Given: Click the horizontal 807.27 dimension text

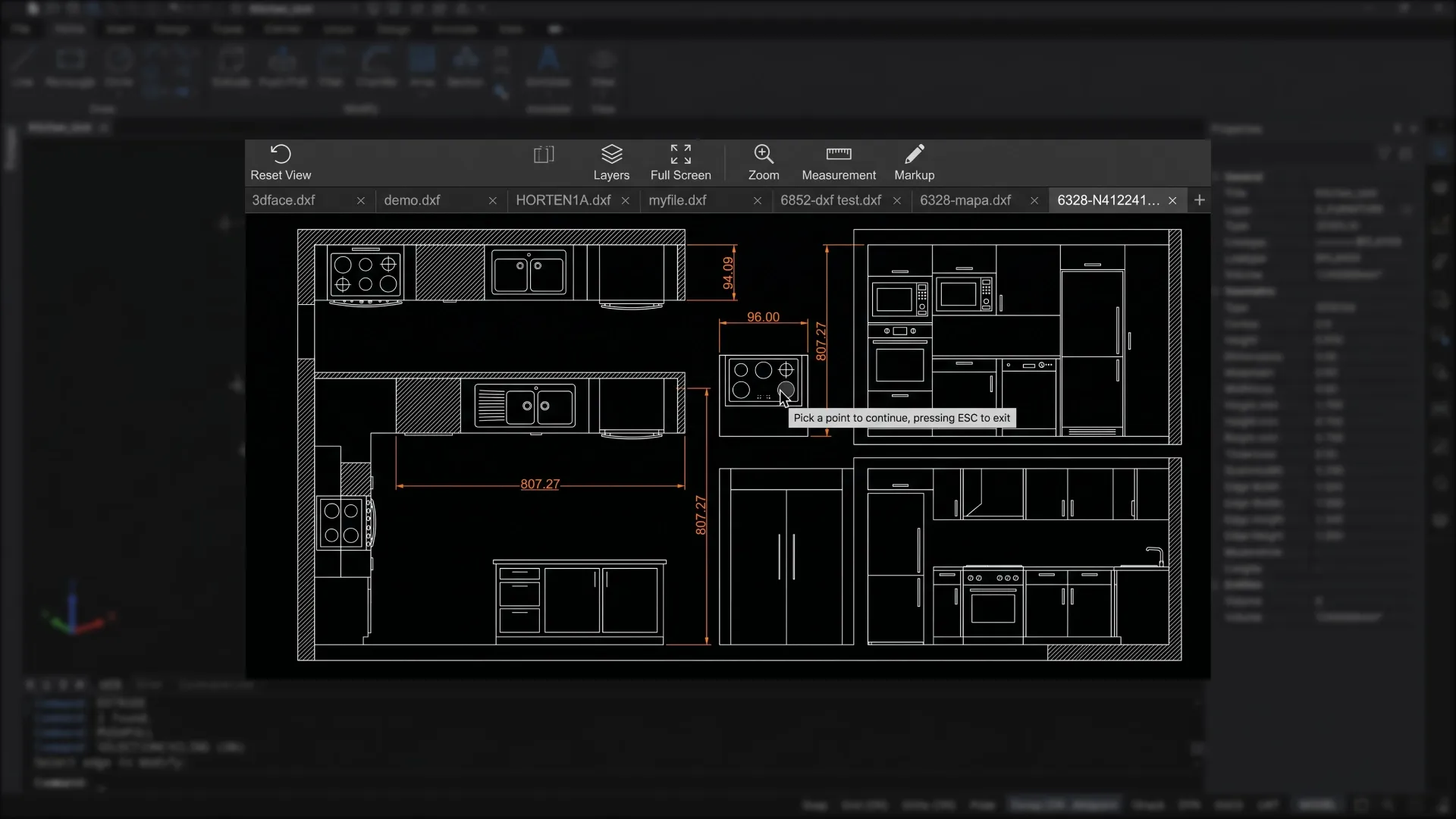Looking at the screenshot, I should click(540, 484).
